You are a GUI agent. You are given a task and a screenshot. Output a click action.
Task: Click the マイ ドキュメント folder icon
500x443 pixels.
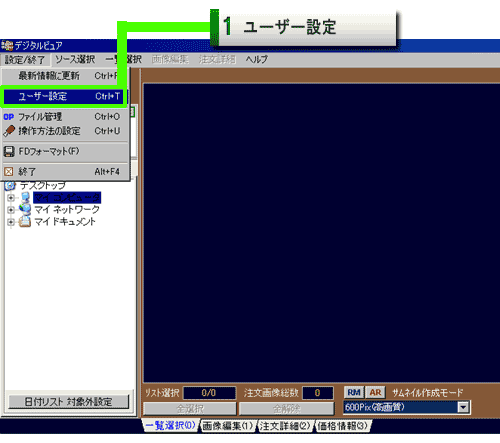25,222
